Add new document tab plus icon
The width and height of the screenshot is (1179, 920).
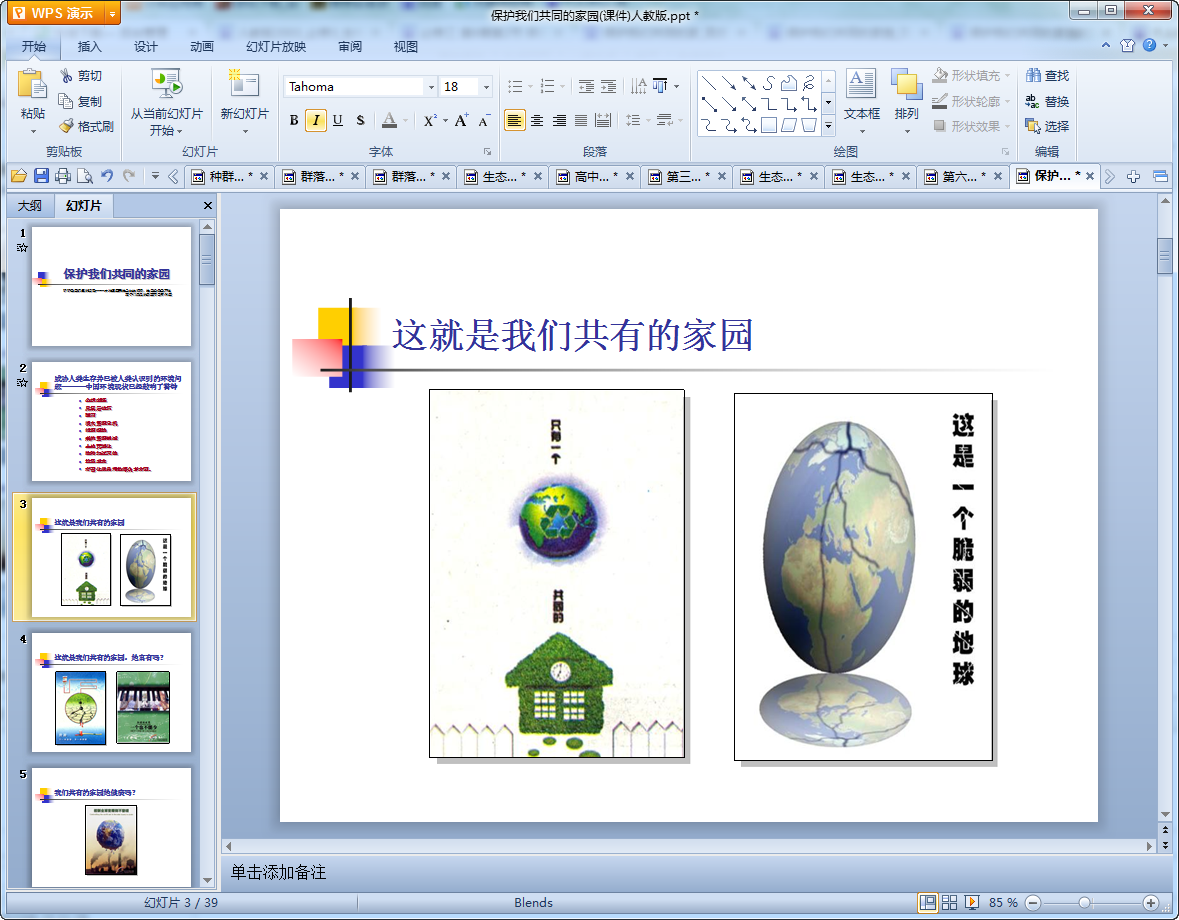click(x=1133, y=177)
